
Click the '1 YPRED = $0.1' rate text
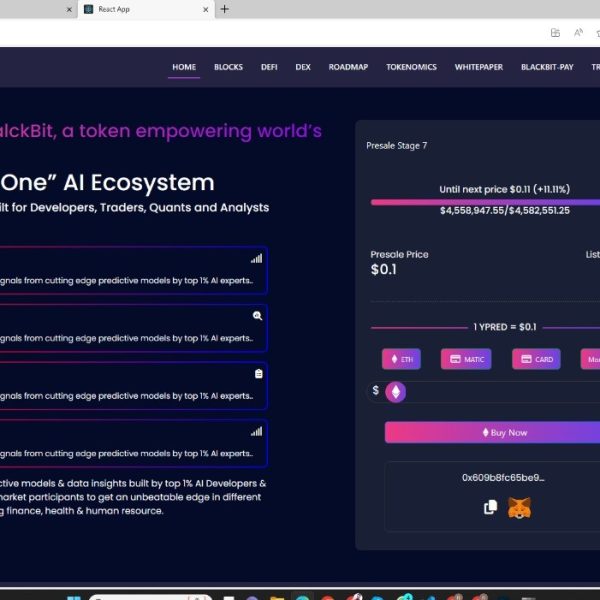(x=505, y=327)
